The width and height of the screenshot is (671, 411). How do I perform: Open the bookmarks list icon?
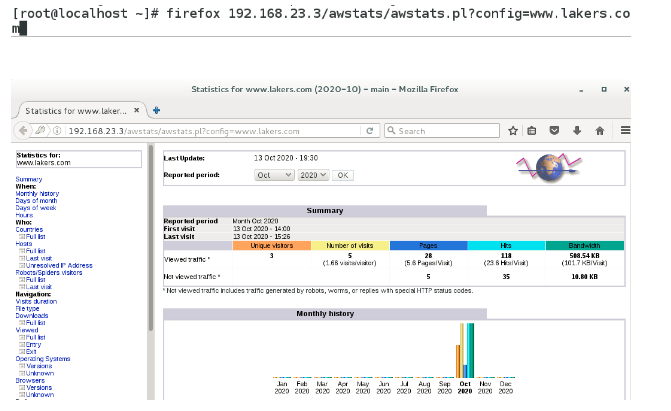click(x=532, y=131)
